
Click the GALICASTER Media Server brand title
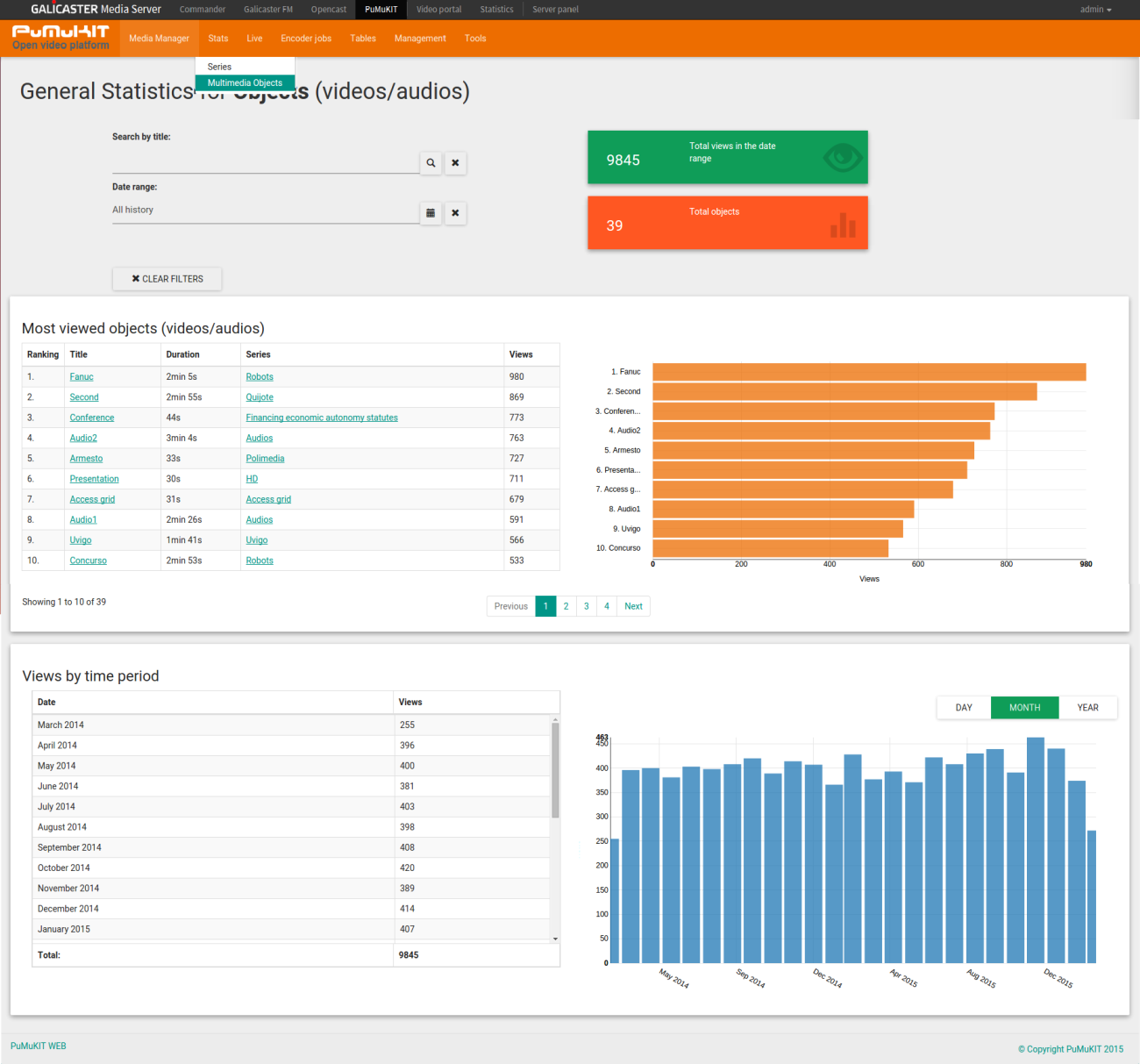tap(96, 10)
